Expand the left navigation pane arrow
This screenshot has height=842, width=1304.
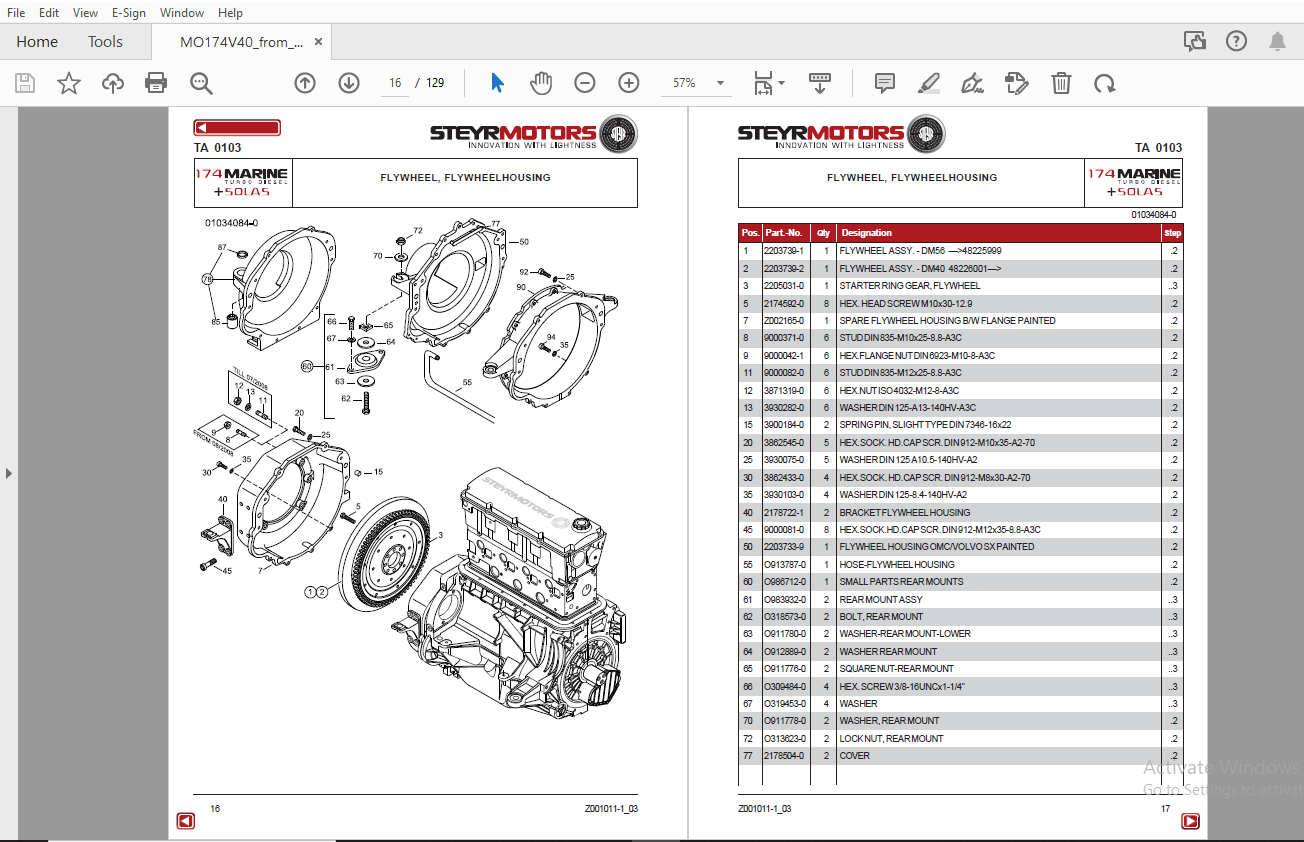(9, 473)
